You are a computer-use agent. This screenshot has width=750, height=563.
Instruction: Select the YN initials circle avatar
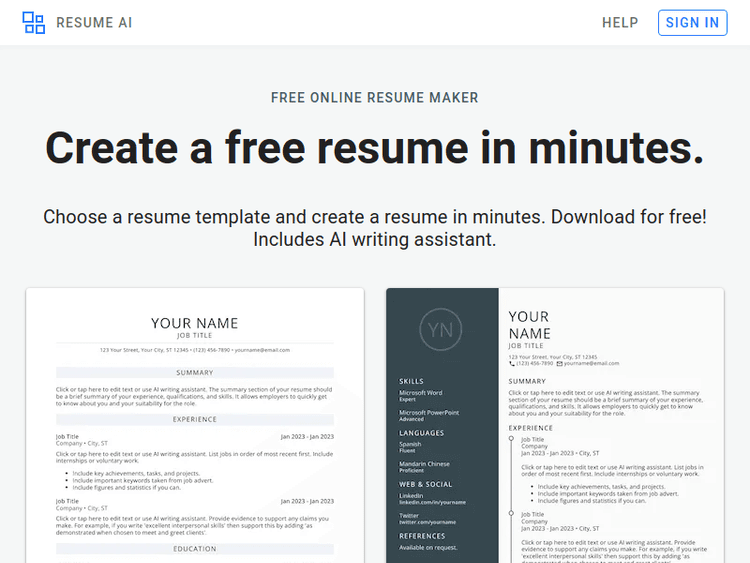[x=442, y=330]
